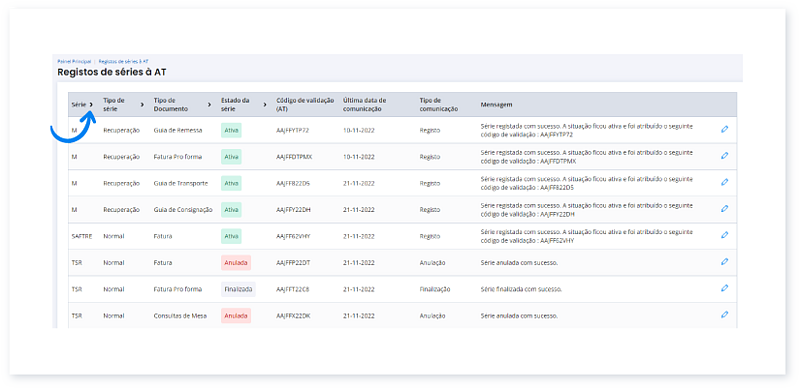Click the Registos de séries à AT breadcrumb
The image size is (800, 389).
pyautogui.click(x=123, y=61)
